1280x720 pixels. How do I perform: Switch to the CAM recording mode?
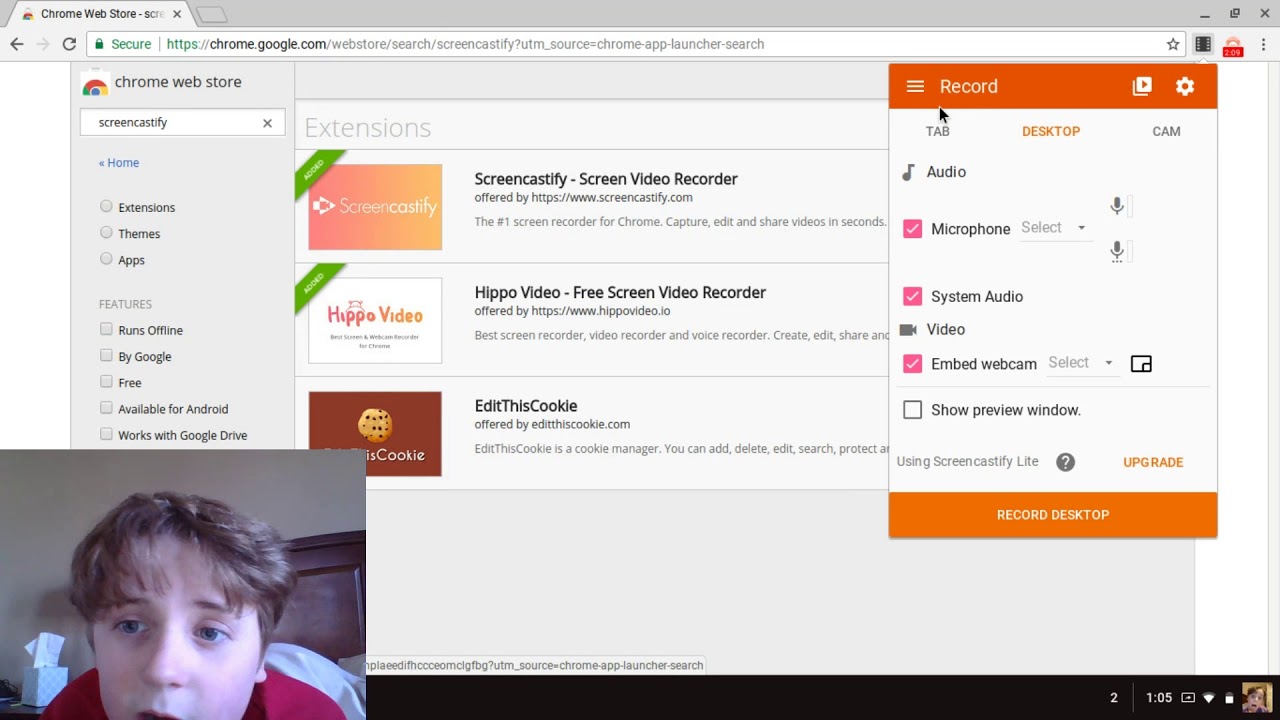[x=1166, y=131]
